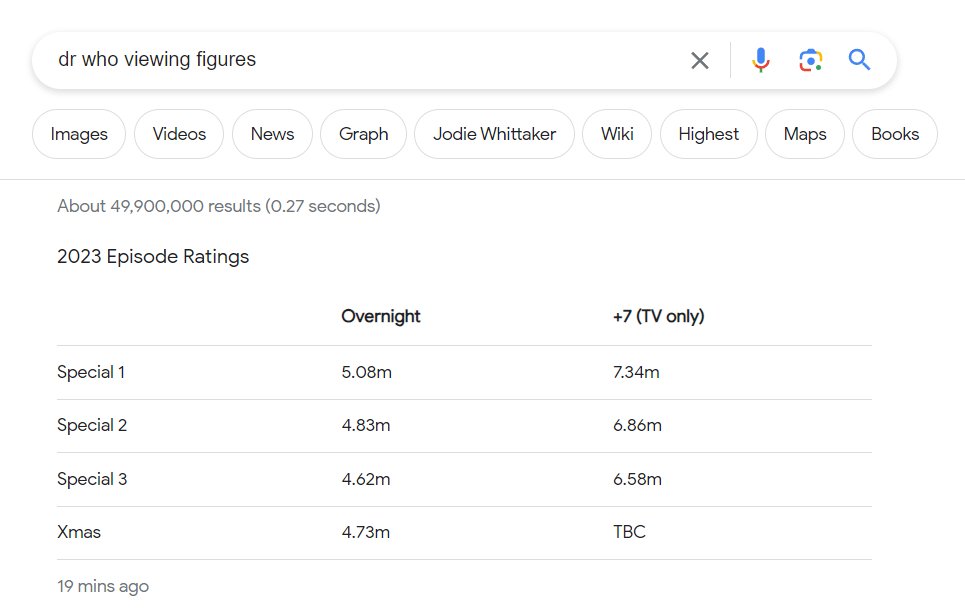Select the Highest filter chip
This screenshot has height=612, width=965.
click(x=708, y=134)
